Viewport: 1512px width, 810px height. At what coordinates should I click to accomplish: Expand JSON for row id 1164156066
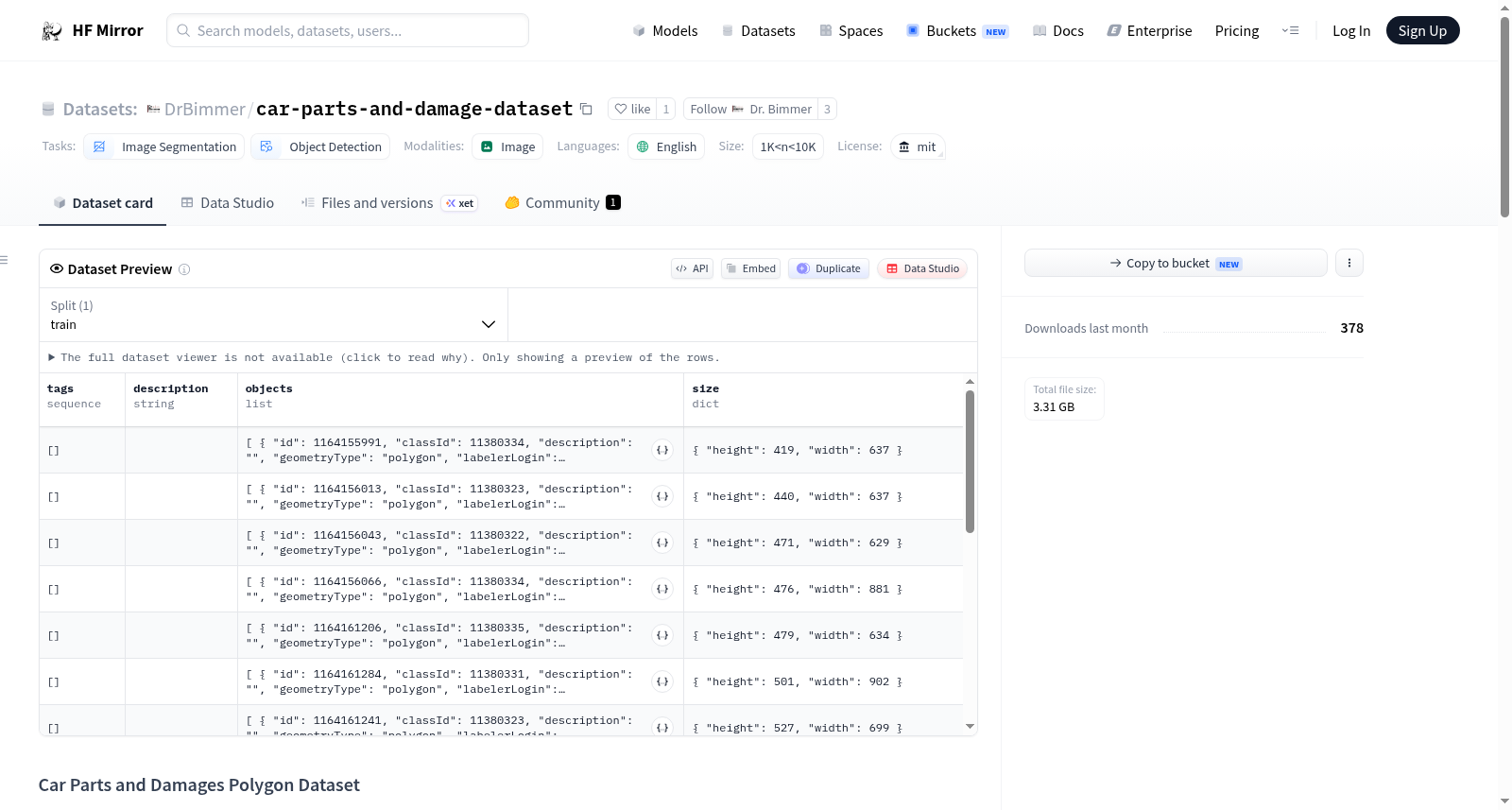[662, 589]
